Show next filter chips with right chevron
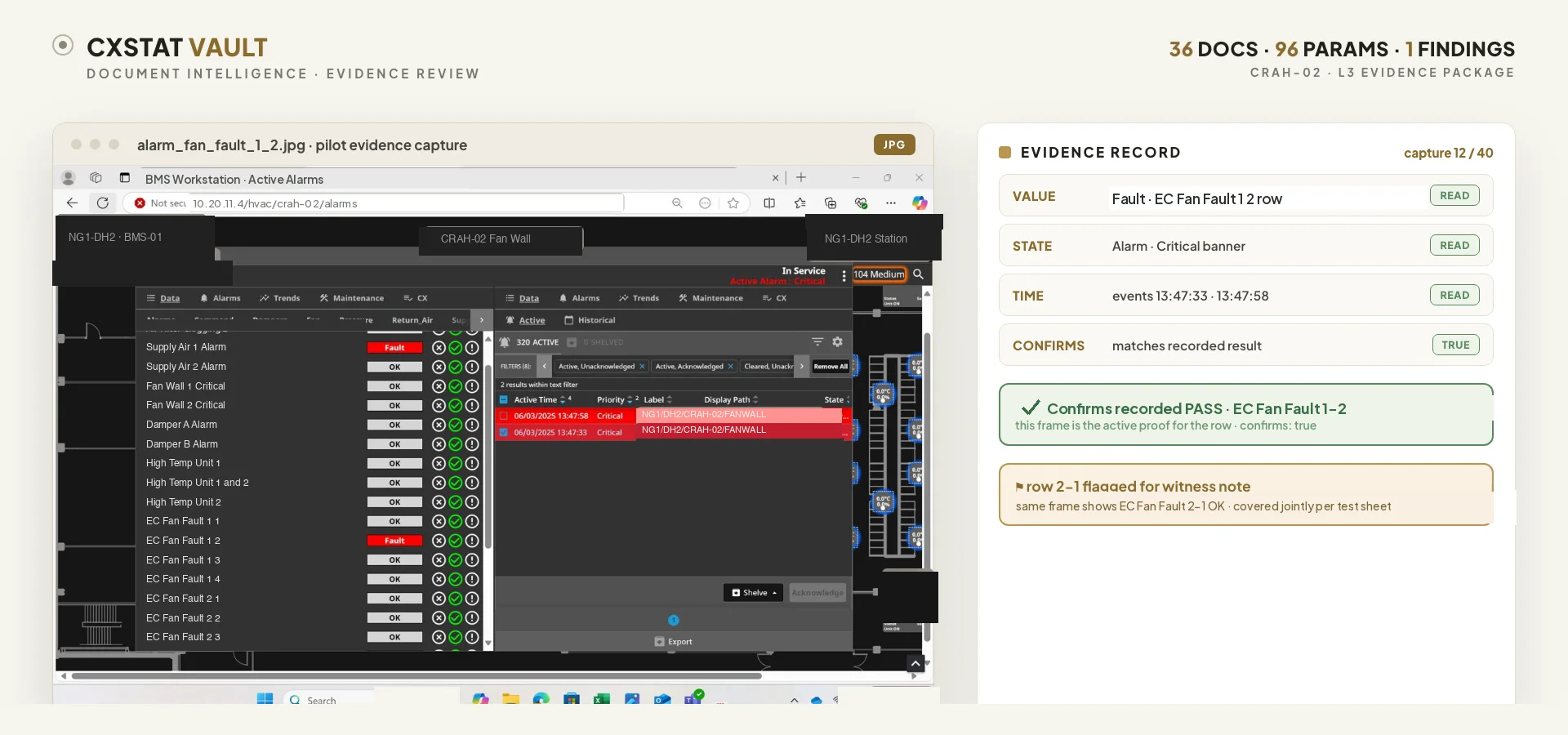 pyautogui.click(x=802, y=367)
